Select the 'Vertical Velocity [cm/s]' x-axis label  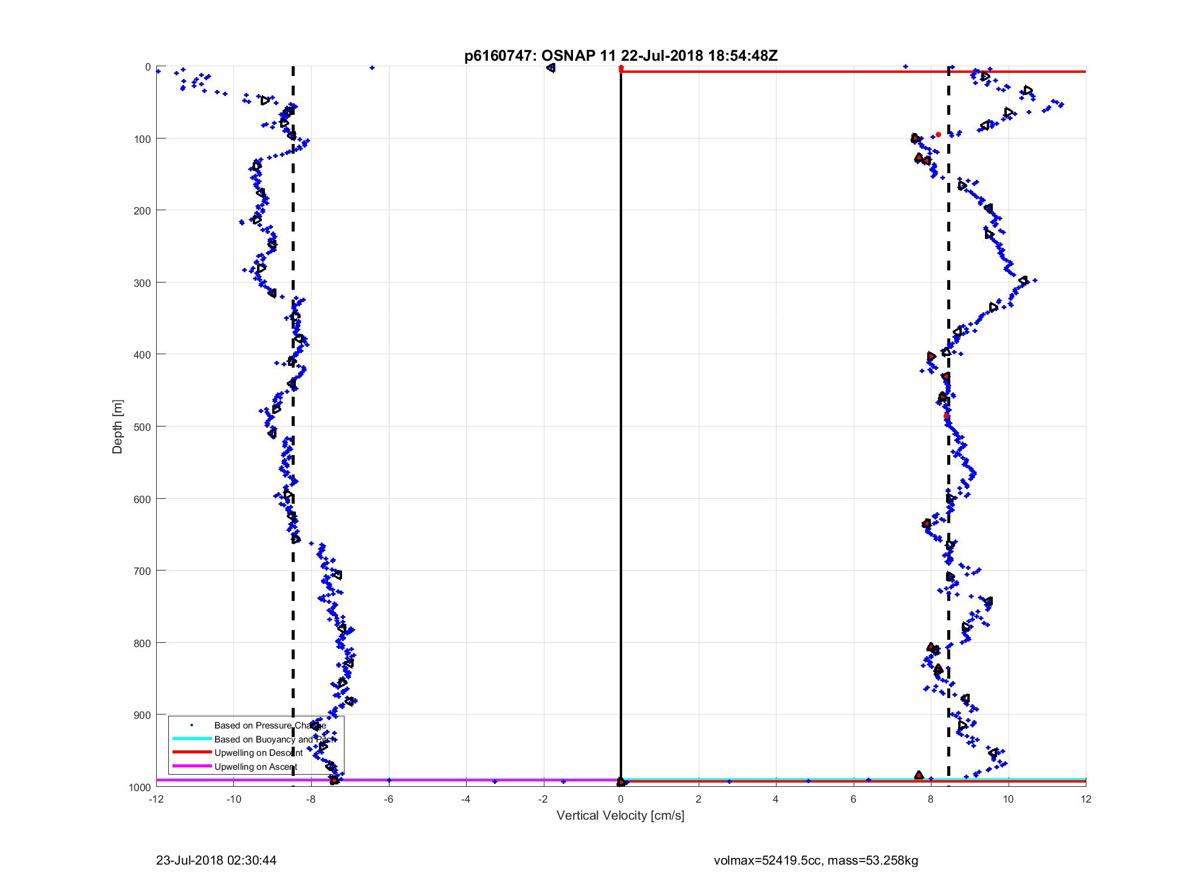click(620, 816)
